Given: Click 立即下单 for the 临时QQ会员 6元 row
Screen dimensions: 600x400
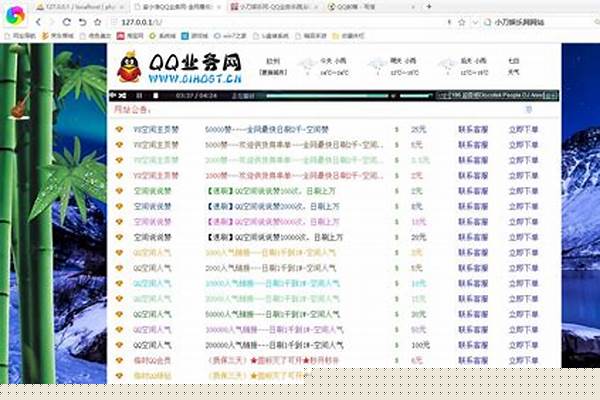Looking at the screenshot, I should 523,361.
